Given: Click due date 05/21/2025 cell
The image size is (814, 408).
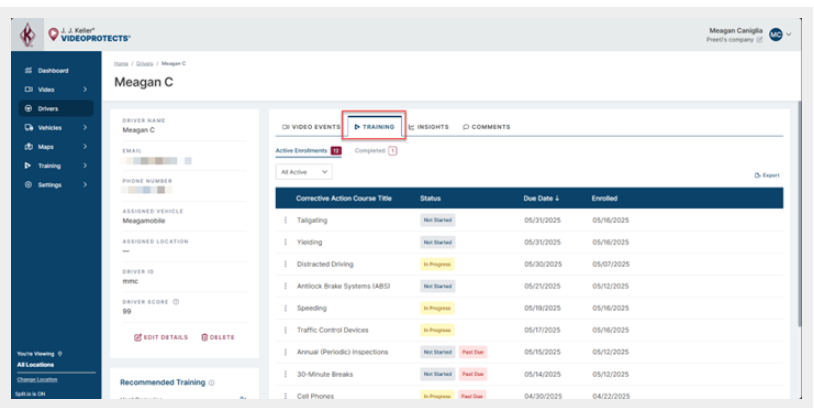Looking at the screenshot, I should tap(542, 286).
